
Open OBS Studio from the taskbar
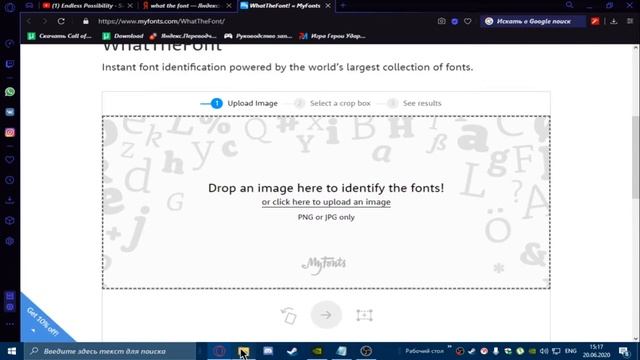366,351
